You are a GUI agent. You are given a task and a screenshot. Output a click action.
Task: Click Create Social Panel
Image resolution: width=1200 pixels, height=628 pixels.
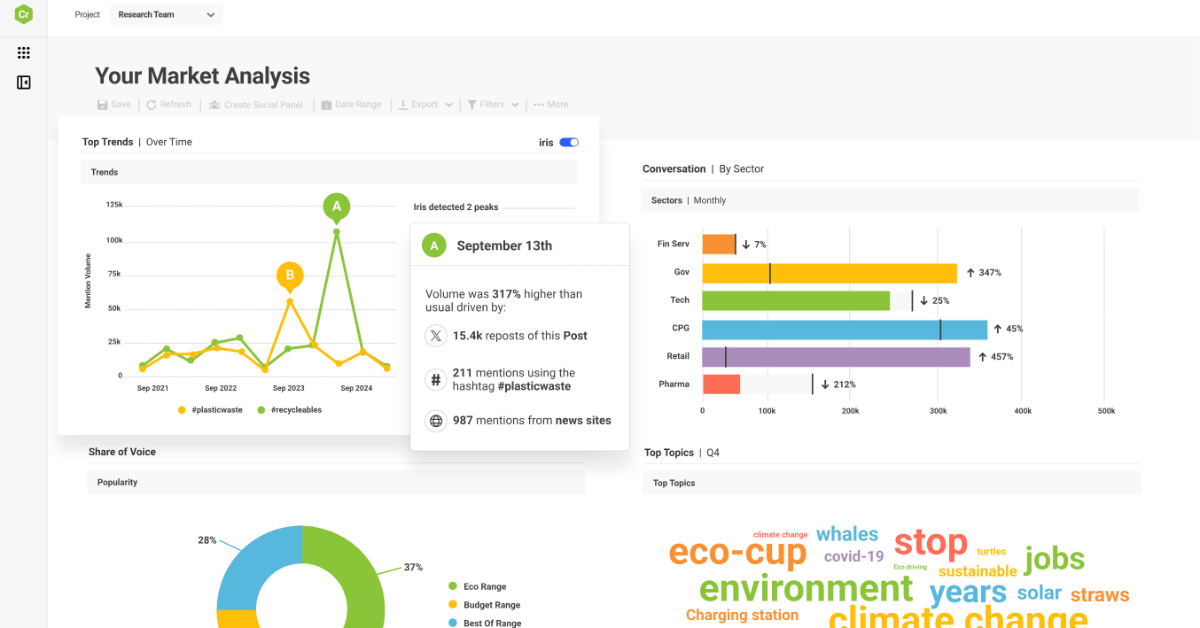[x=255, y=104]
